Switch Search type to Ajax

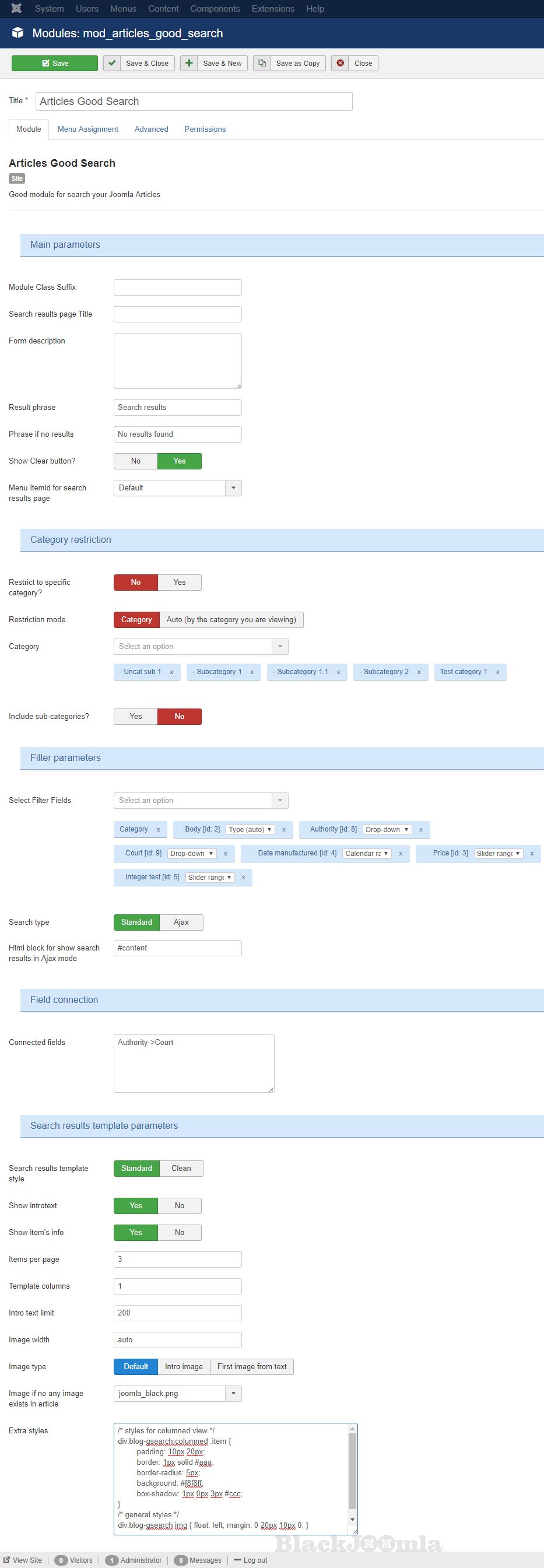[x=181, y=922]
